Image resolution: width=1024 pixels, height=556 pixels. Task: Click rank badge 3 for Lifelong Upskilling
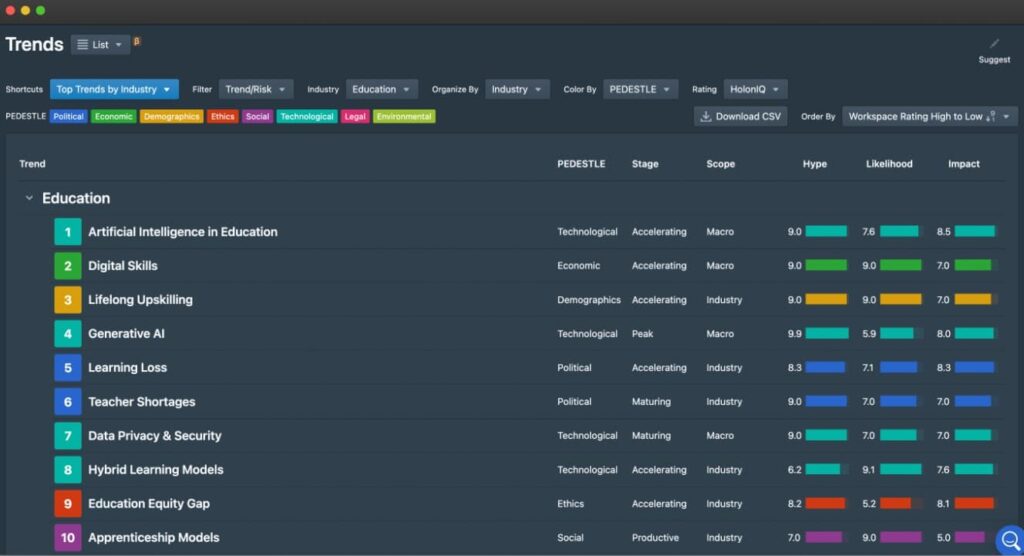[68, 300]
